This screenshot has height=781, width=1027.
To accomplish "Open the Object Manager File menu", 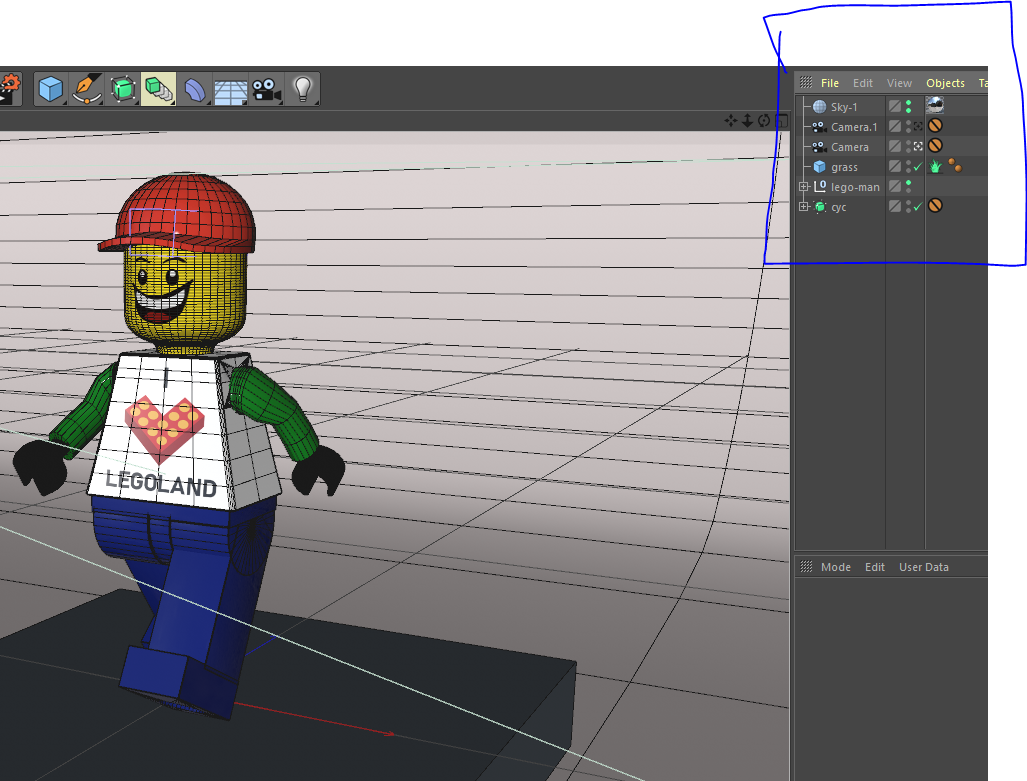I will pyautogui.click(x=830, y=83).
